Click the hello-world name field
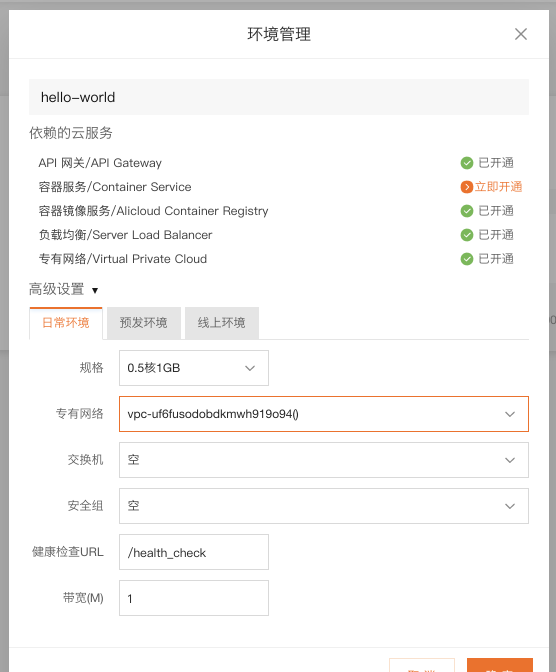Image resolution: width=556 pixels, height=672 pixels. click(x=279, y=97)
